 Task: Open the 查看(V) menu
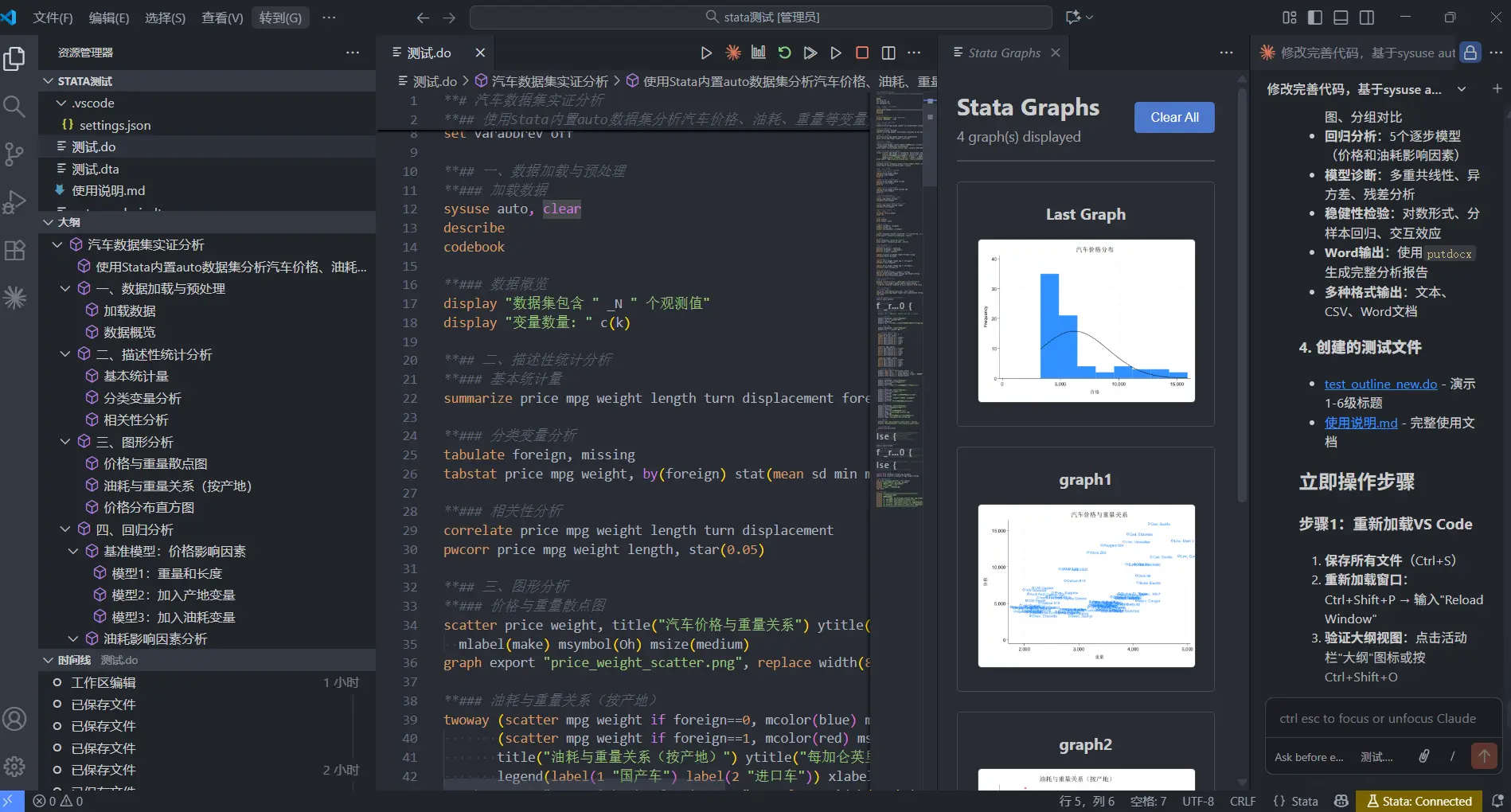pyautogui.click(x=222, y=18)
